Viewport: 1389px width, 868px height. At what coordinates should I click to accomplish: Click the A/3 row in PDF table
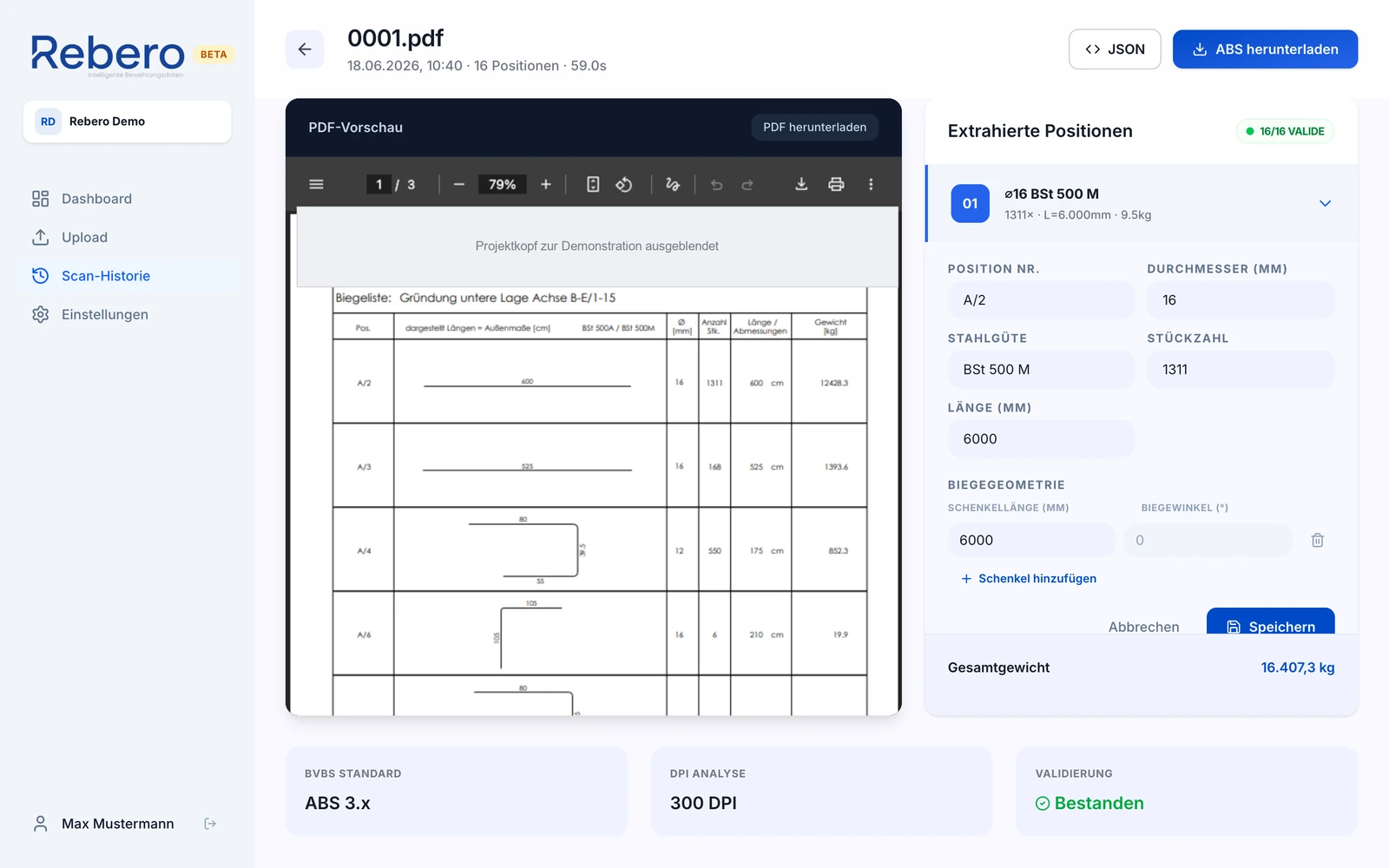pos(599,466)
